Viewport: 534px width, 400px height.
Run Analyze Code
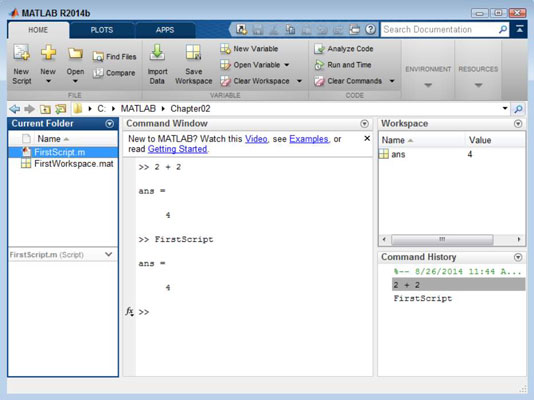pyautogui.click(x=344, y=49)
